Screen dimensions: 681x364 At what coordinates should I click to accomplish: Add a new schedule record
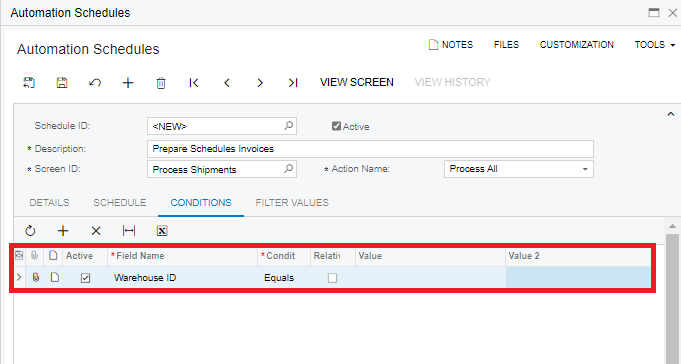128,83
